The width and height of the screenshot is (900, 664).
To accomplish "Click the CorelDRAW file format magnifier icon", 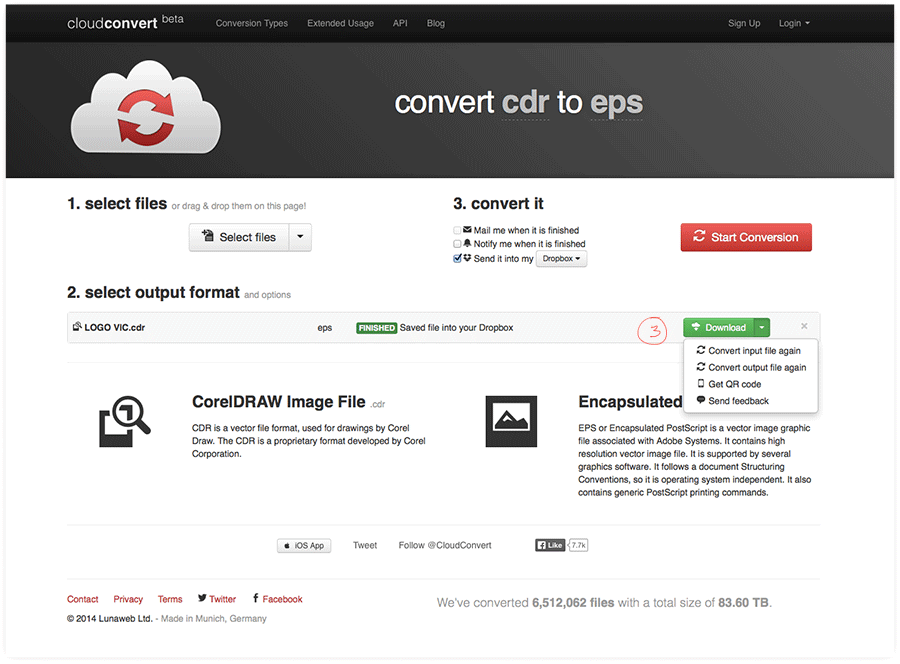I will (125, 421).
